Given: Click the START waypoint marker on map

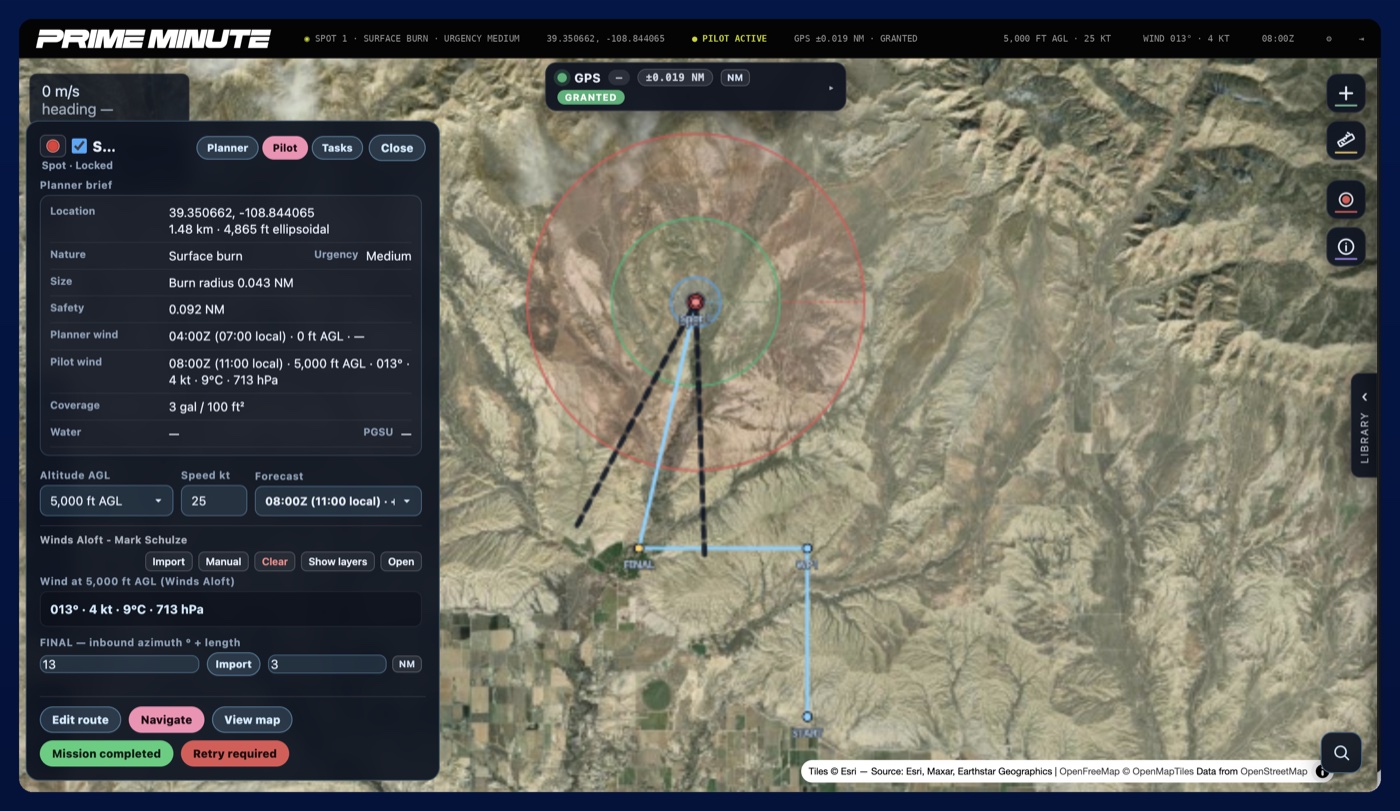Looking at the screenshot, I should [807, 716].
